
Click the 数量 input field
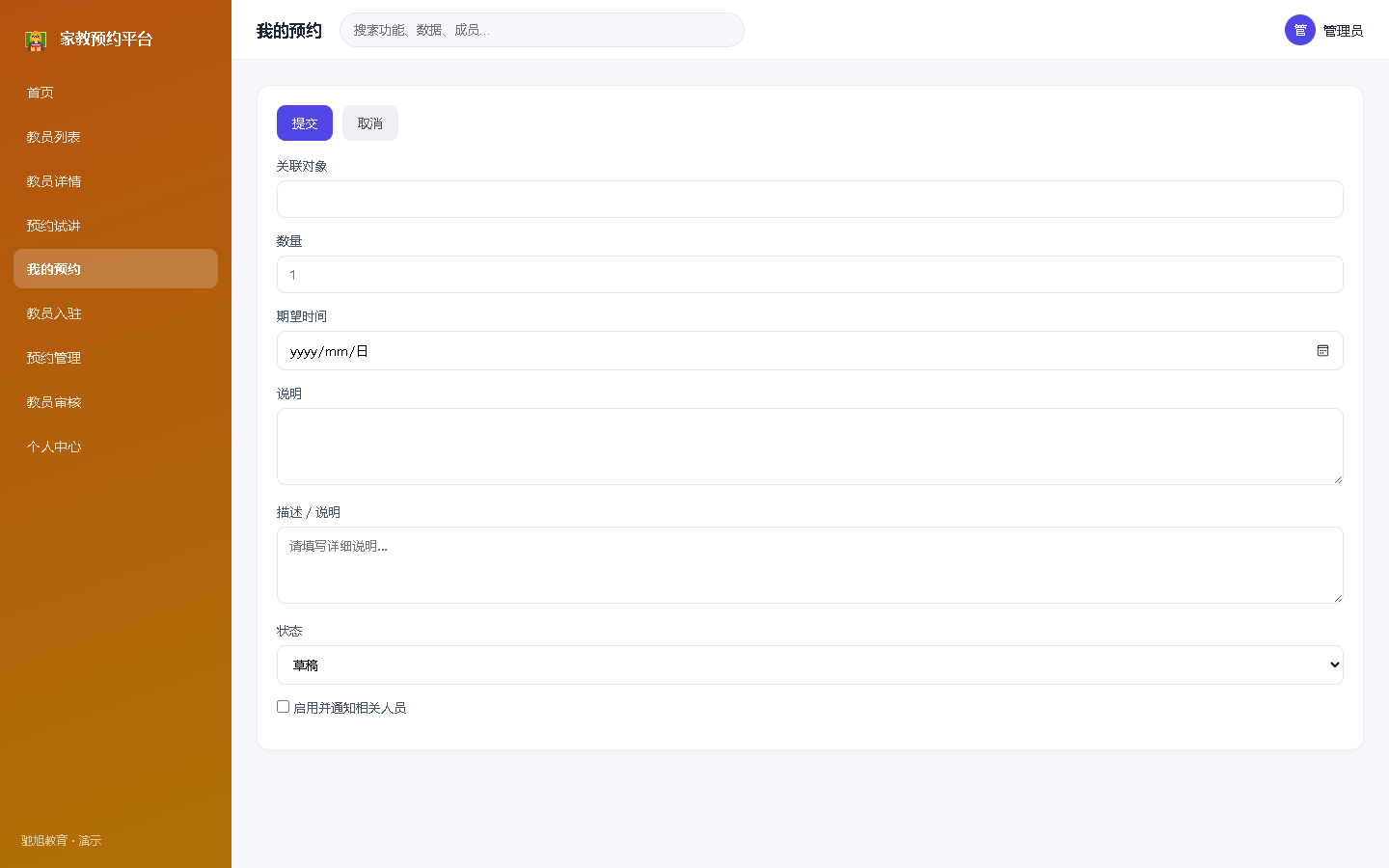click(810, 275)
